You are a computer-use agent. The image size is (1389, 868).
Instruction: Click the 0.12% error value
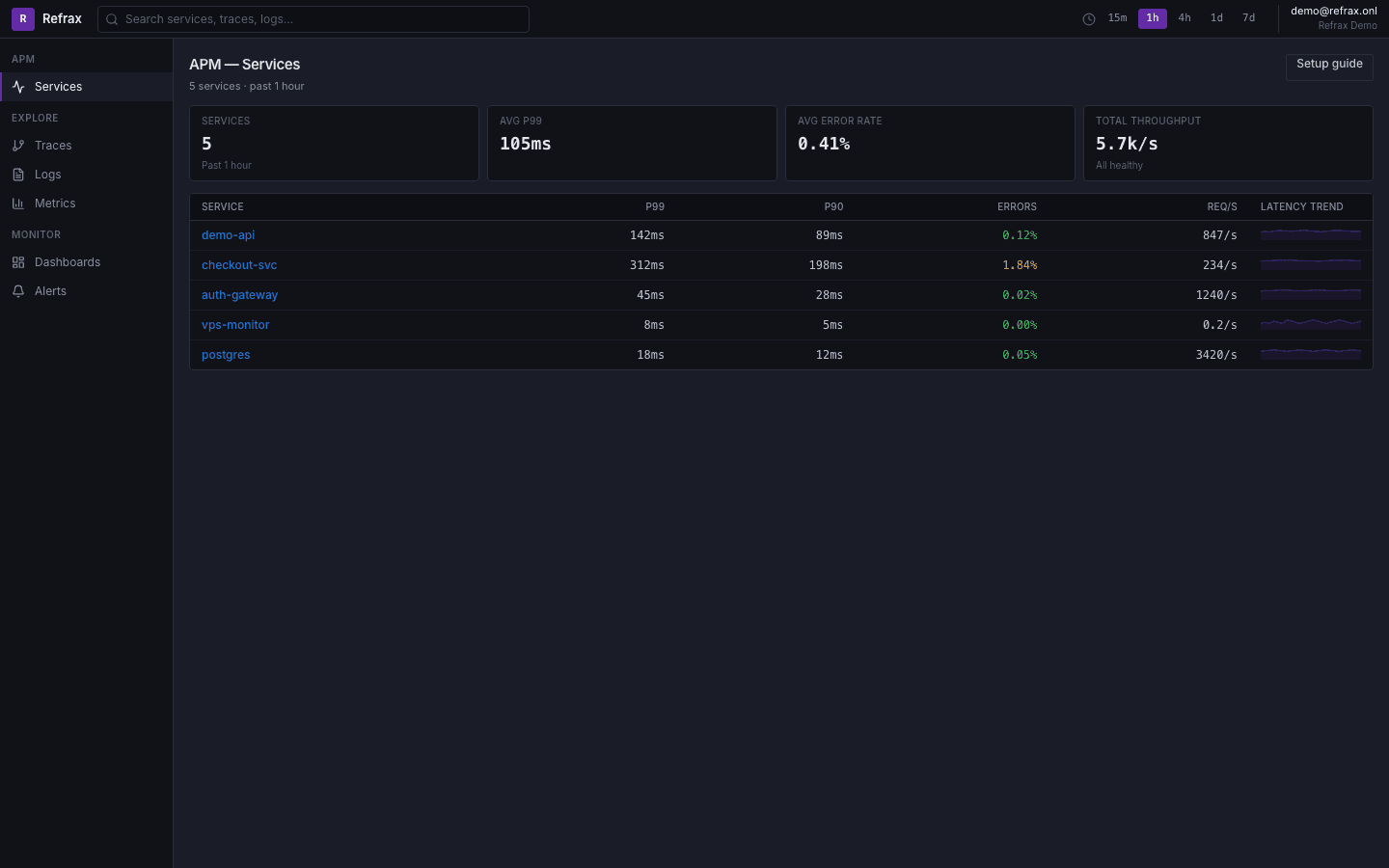(x=1020, y=235)
